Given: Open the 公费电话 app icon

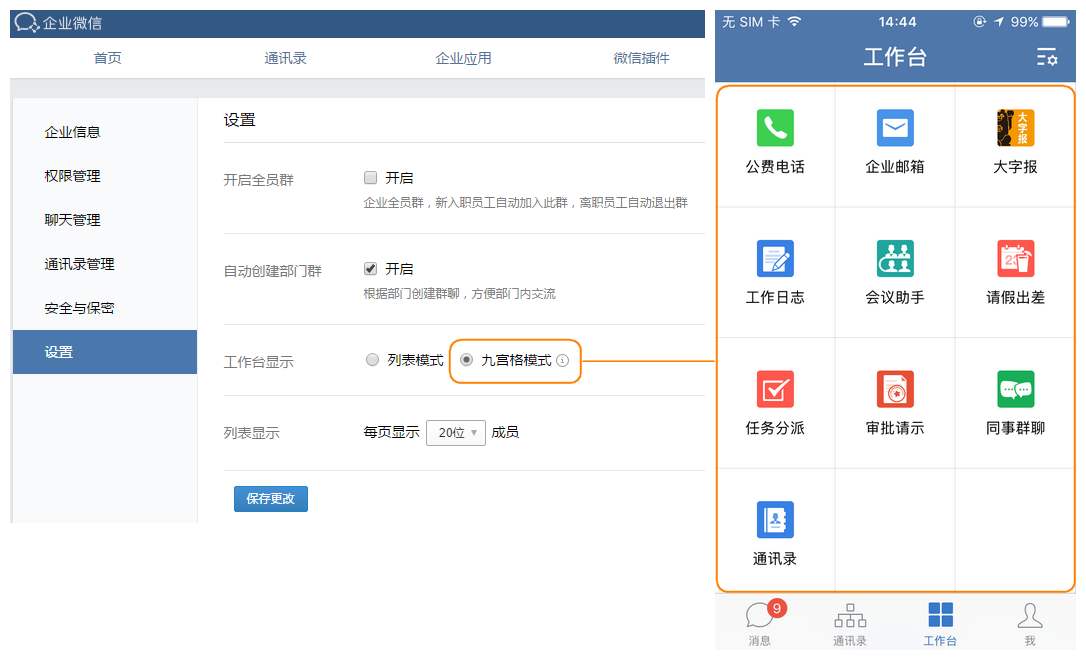Looking at the screenshot, I should (x=775, y=128).
